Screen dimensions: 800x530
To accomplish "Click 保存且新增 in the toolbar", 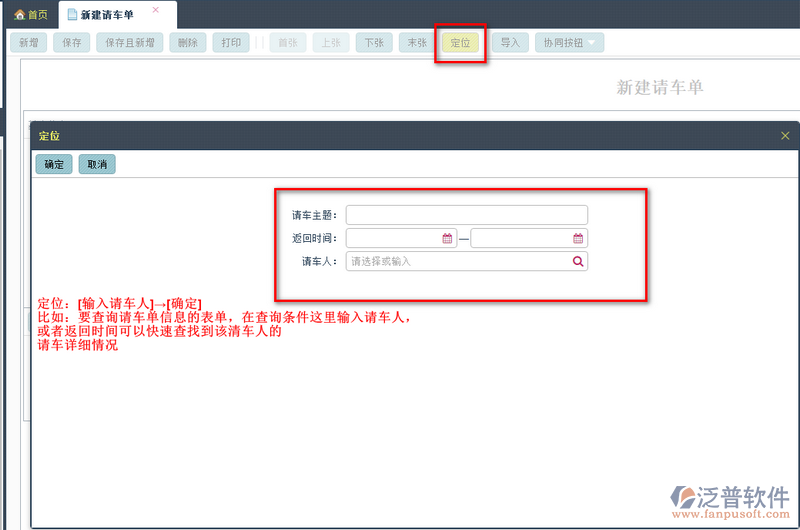I will [x=130, y=43].
